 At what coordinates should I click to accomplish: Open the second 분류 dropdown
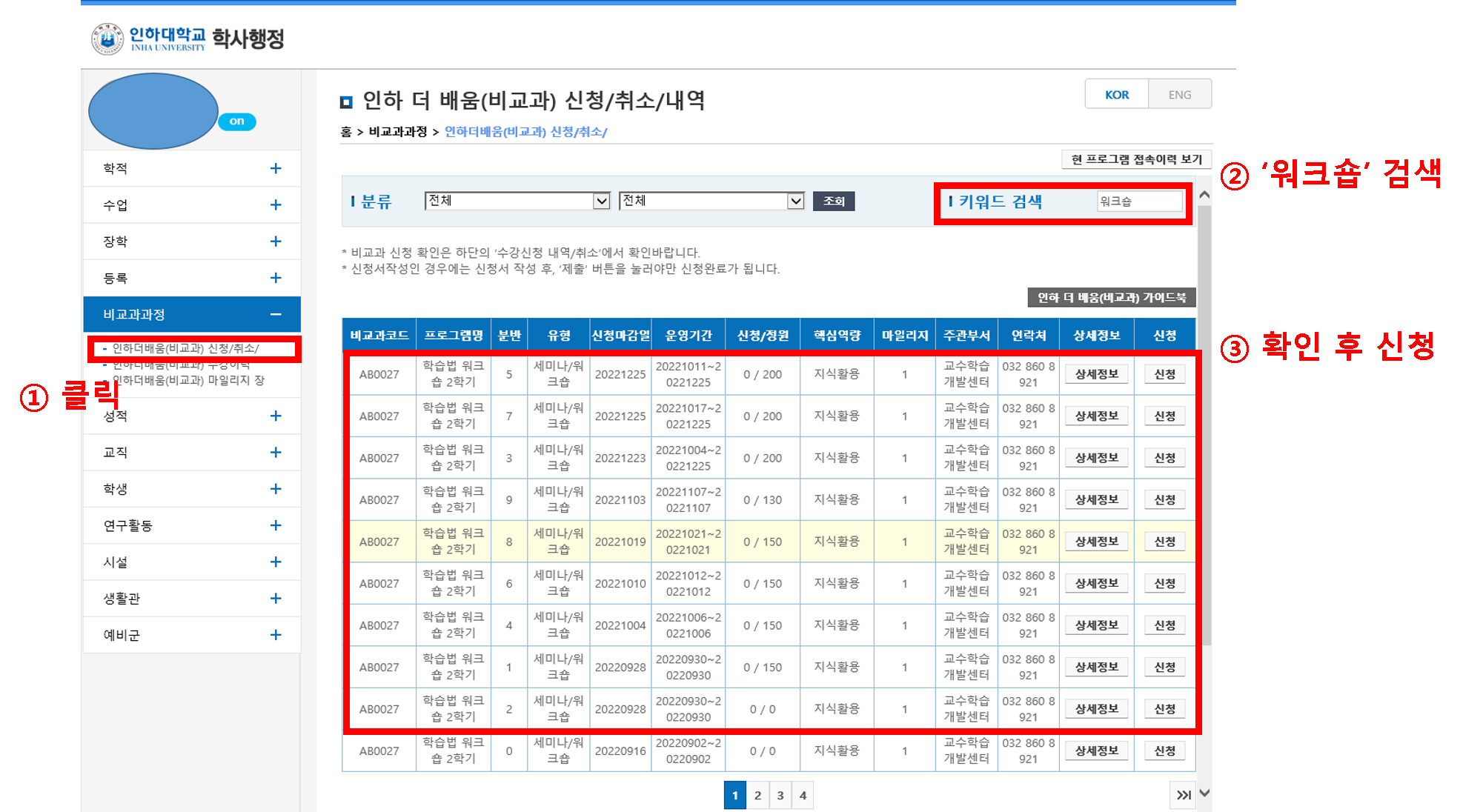pos(711,201)
